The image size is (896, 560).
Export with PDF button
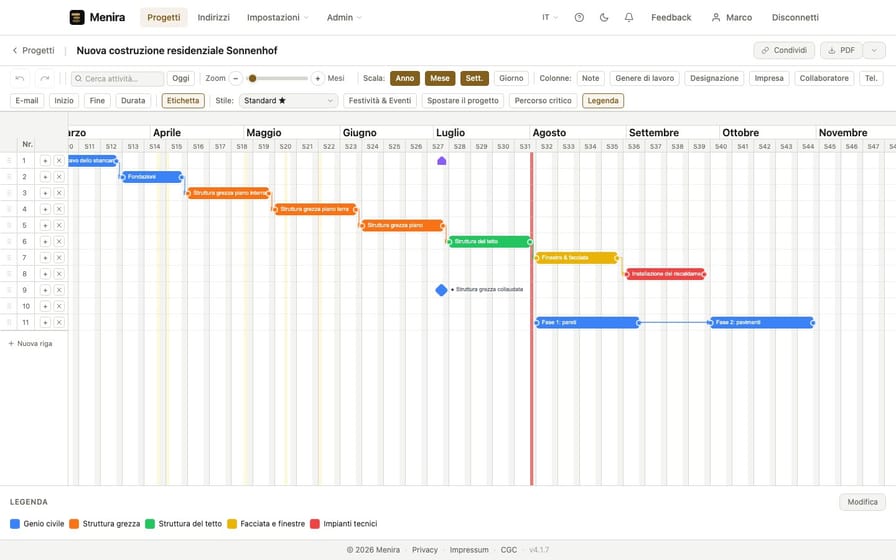point(842,50)
